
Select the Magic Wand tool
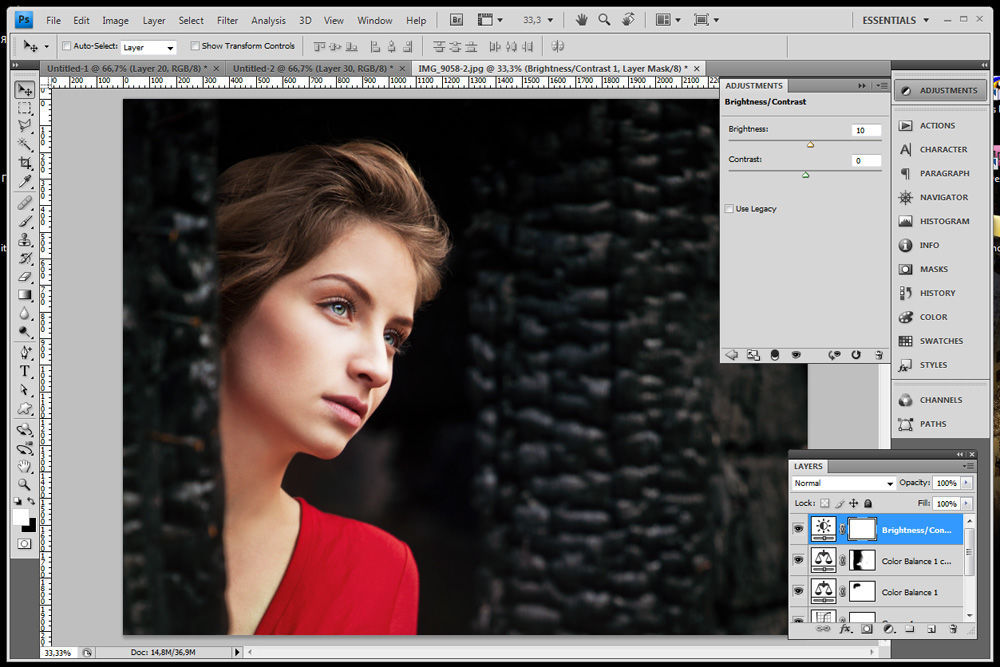pyautogui.click(x=25, y=144)
